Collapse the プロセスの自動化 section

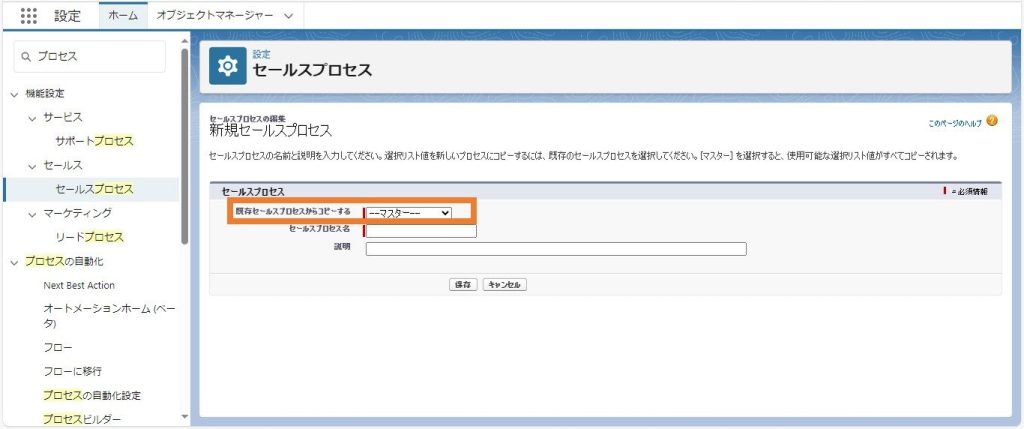tap(14, 262)
